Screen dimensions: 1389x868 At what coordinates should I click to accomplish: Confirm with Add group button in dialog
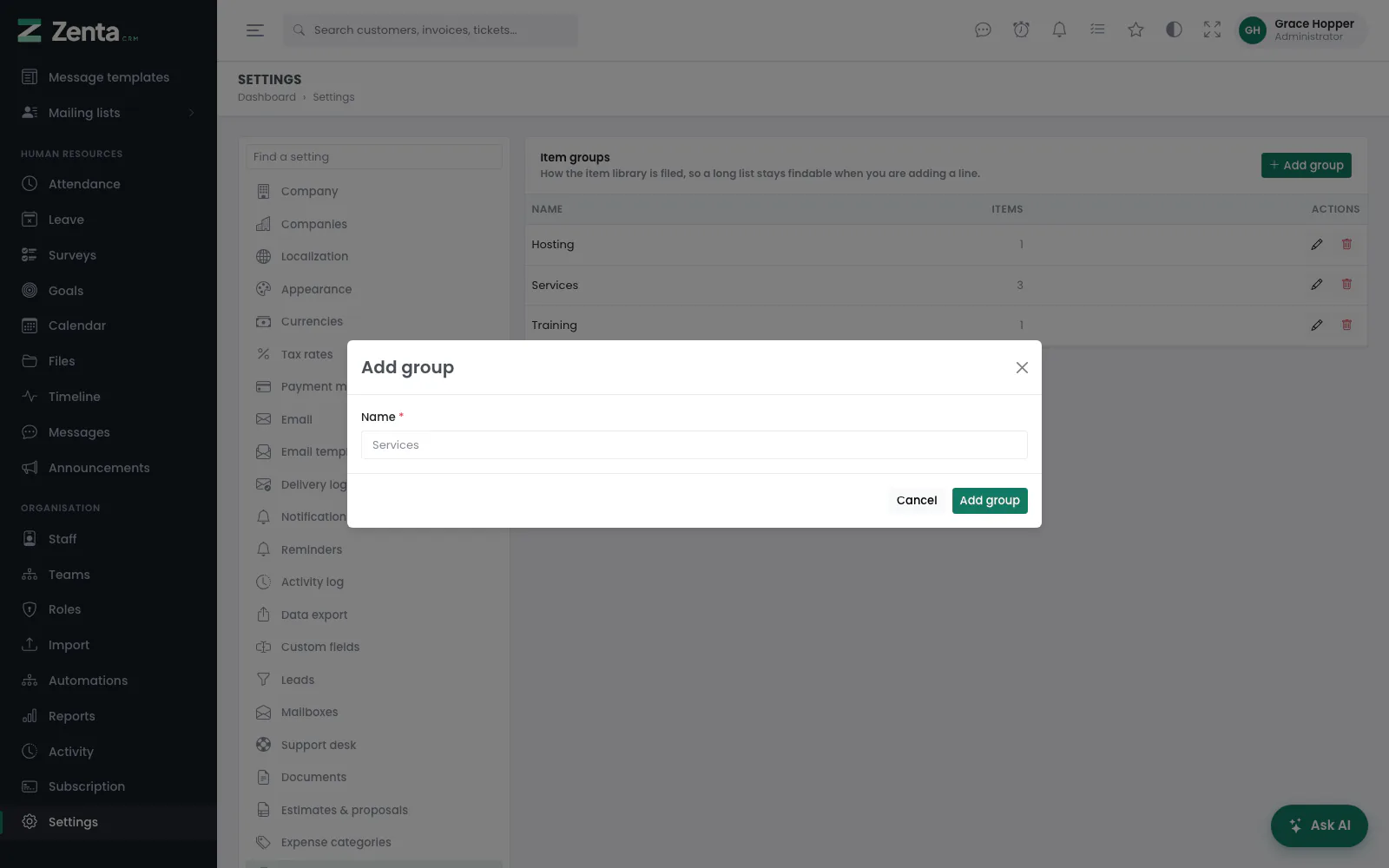click(x=990, y=501)
